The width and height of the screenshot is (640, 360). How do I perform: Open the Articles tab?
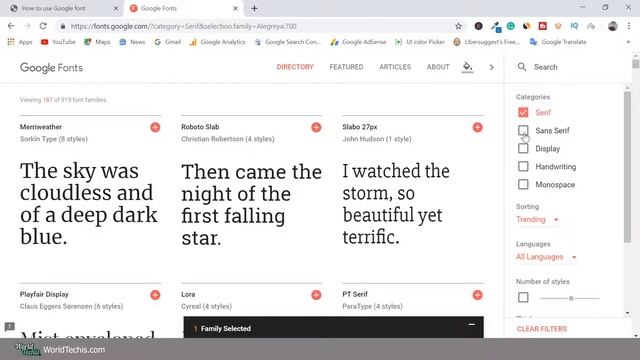[x=395, y=67]
